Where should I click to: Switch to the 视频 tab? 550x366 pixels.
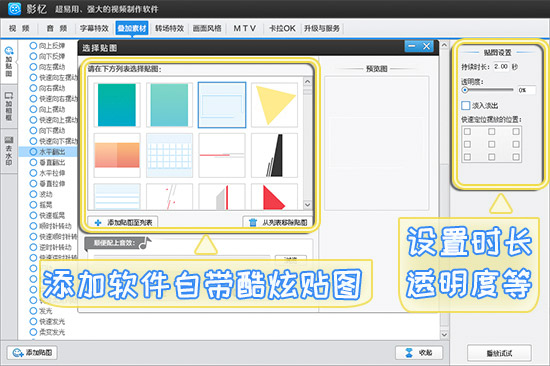tap(19, 28)
